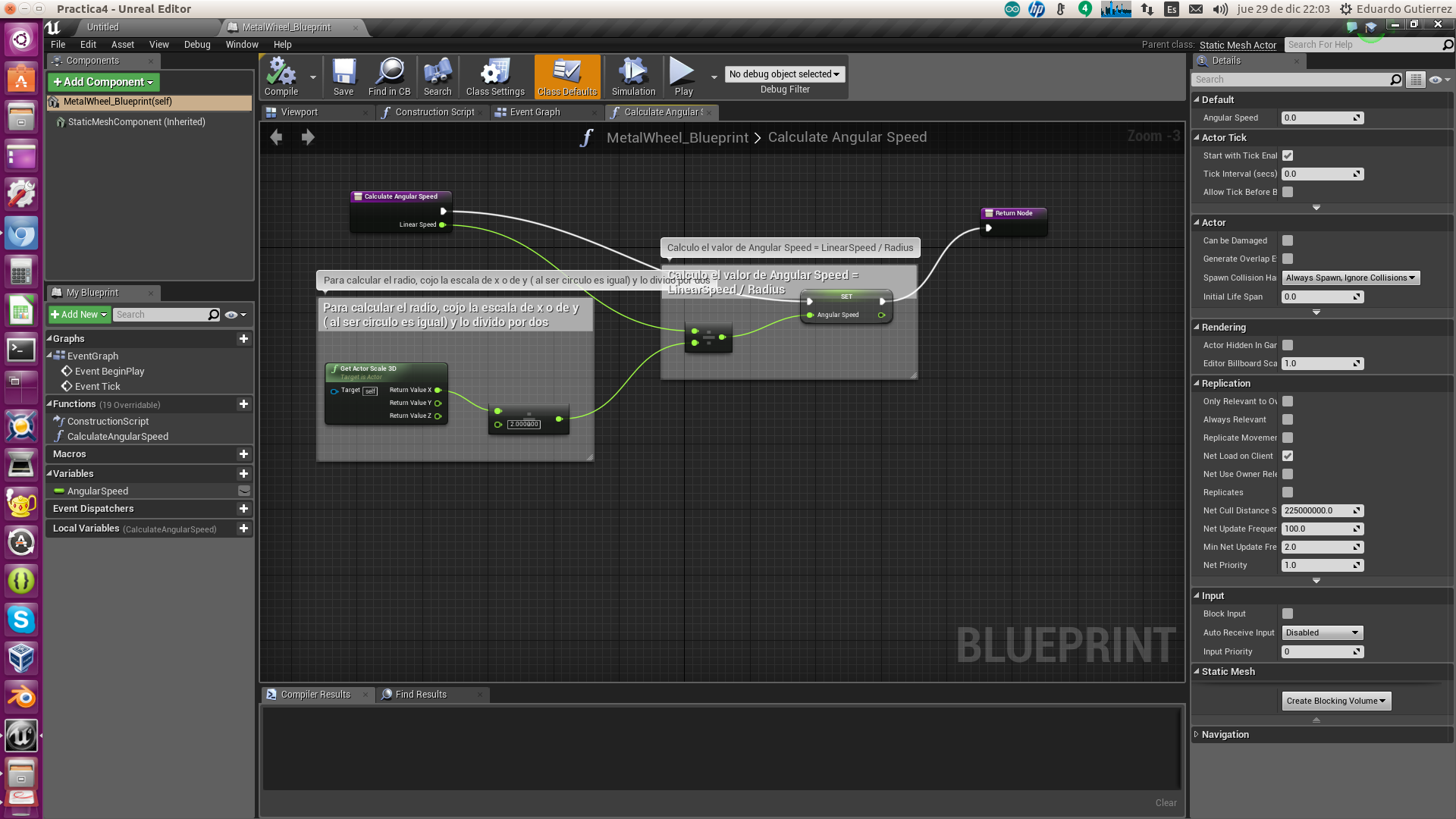Open terminal from Ubuntu launcher
The image size is (1456, 819).
21,350
